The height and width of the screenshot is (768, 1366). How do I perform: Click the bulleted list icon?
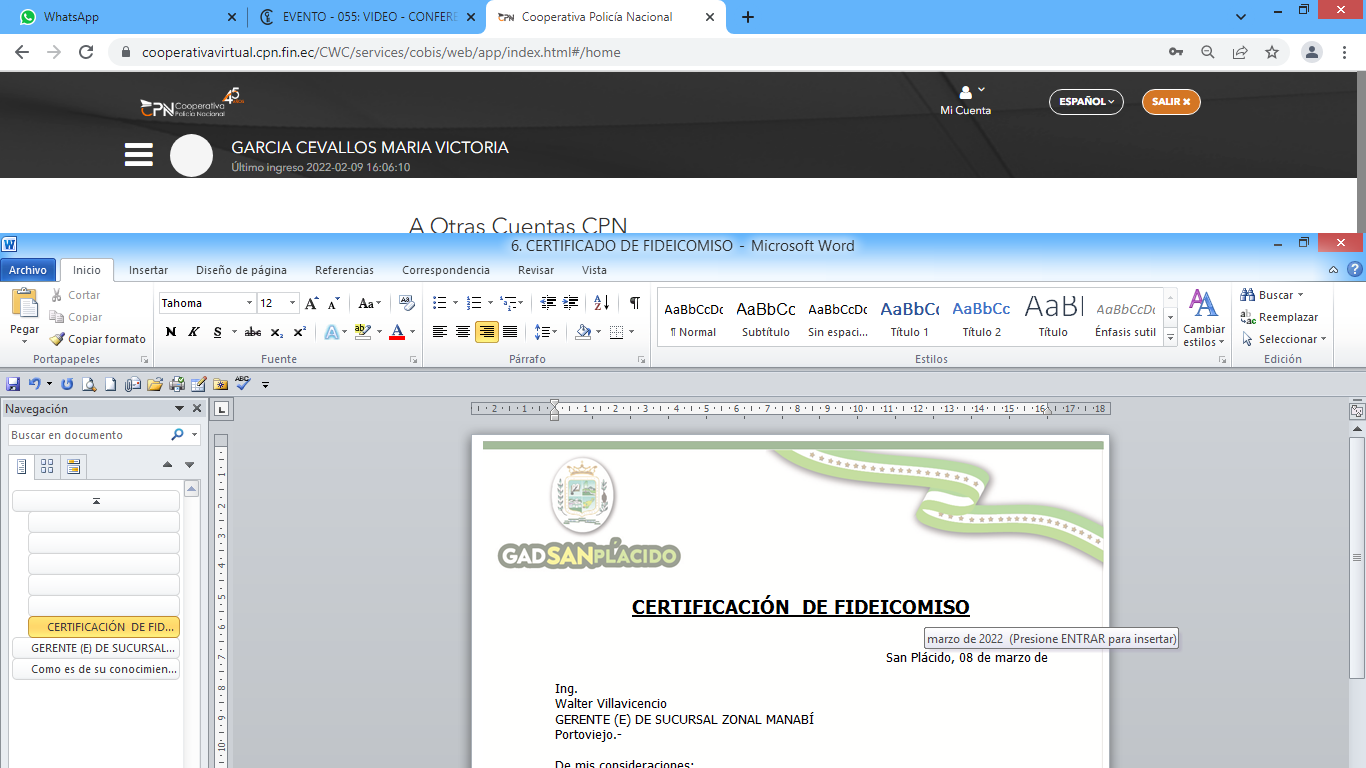[439, 303]
